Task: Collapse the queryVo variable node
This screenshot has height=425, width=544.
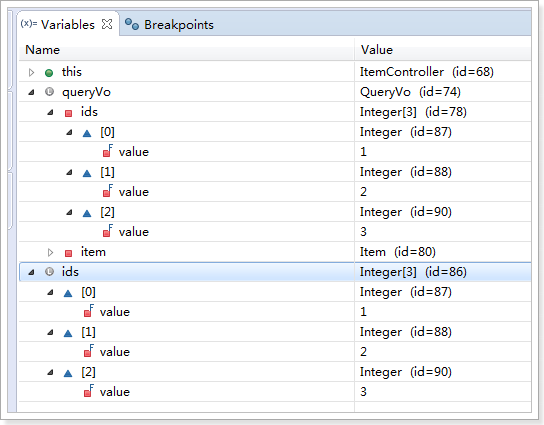Action: [31, 92]
